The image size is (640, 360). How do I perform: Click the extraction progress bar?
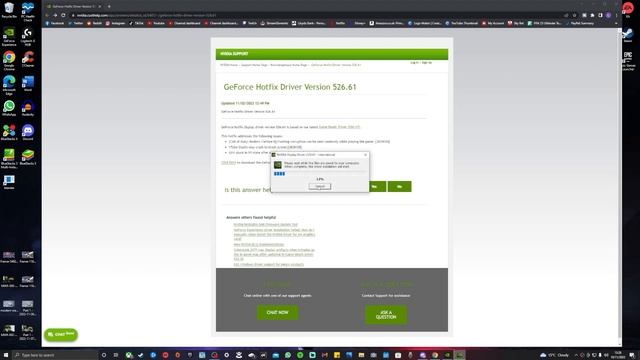[x=320, y=173]
